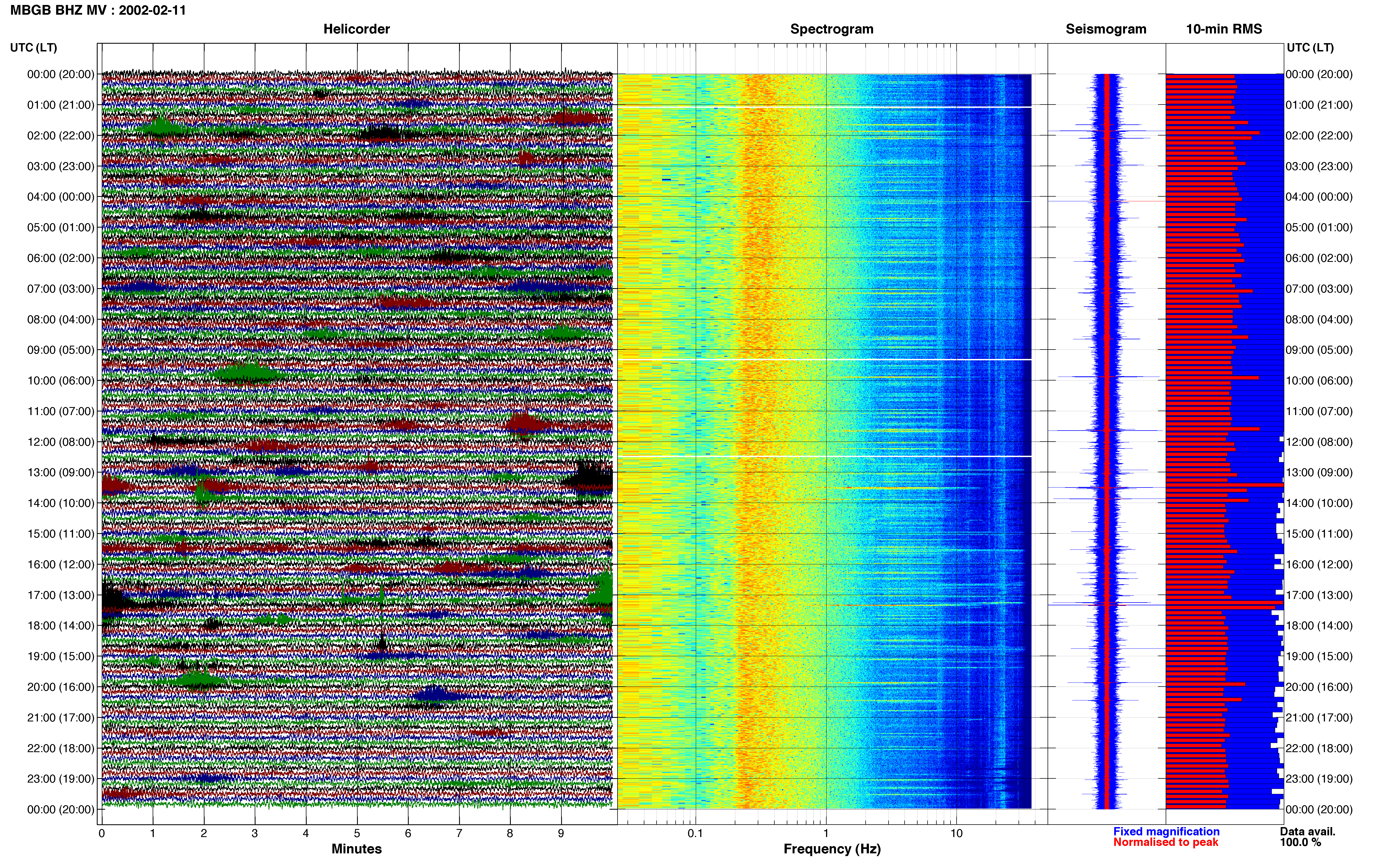Click the left '19:00 (15:00)' time label
Viewport: 1388px width, 868px height.
pyautogui.click(x=61, y=656)
